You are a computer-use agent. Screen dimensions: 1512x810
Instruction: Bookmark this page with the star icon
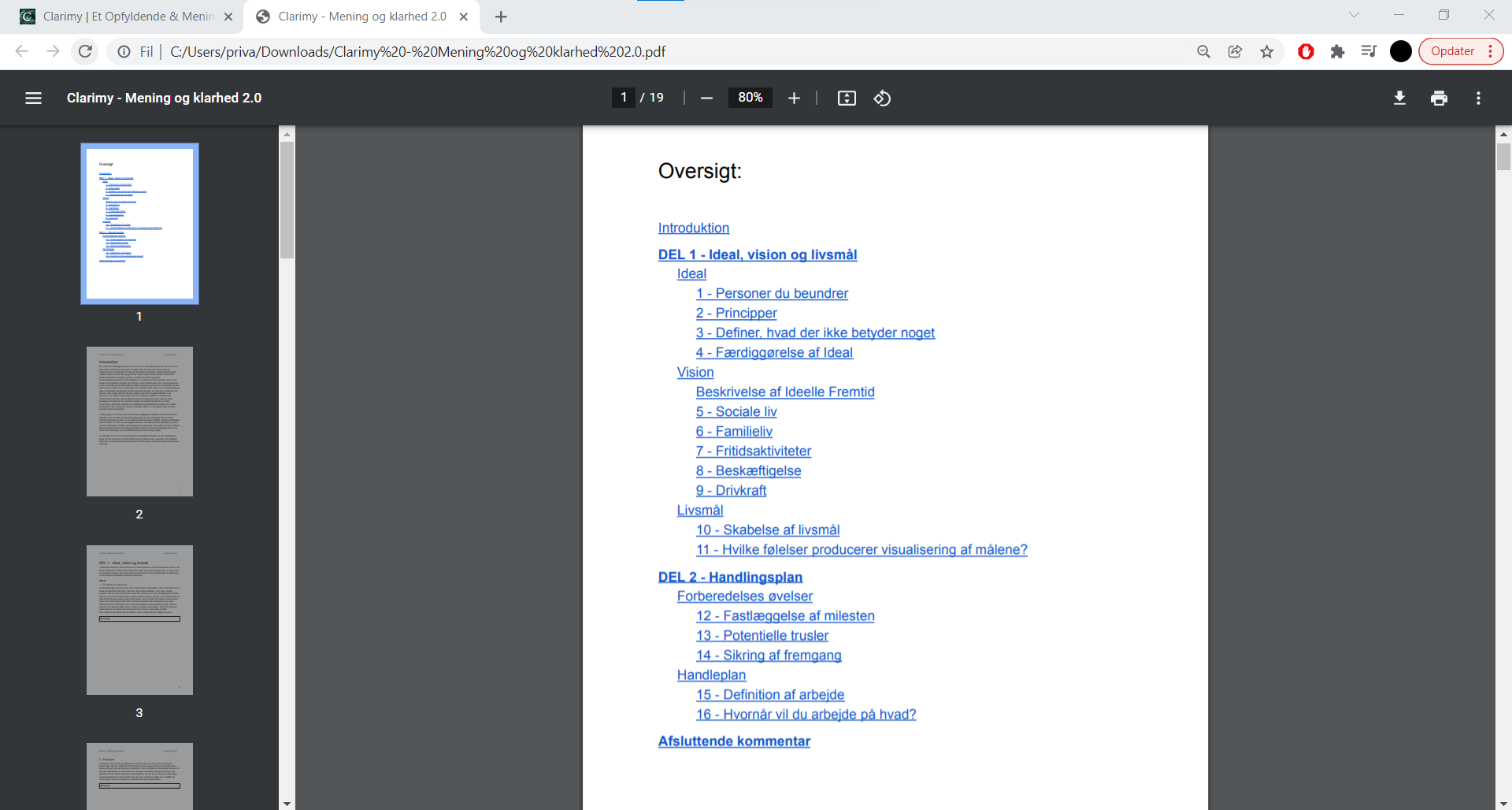coord(1266,51)
